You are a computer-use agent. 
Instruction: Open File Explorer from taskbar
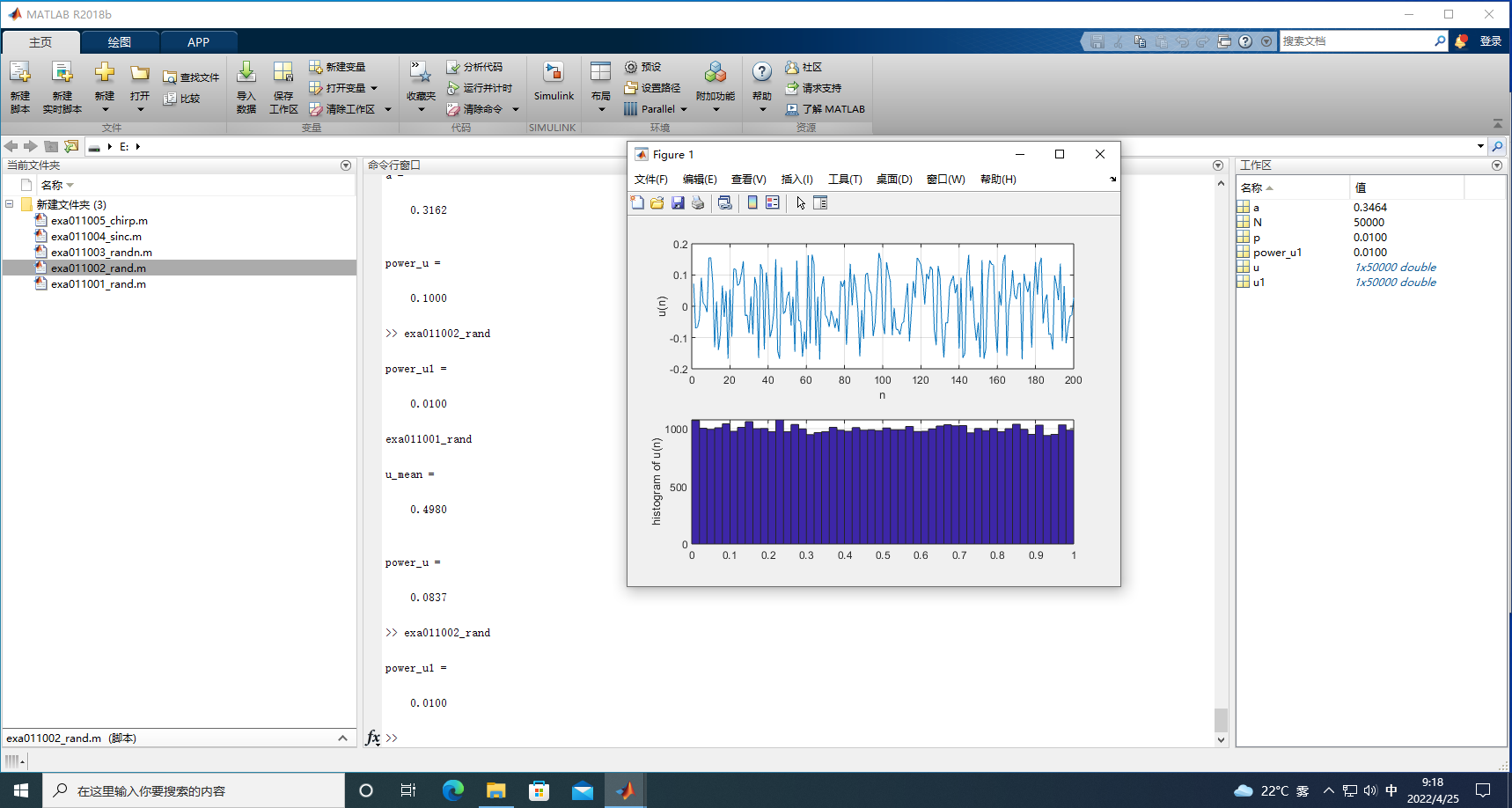click(x=496, y=790)
